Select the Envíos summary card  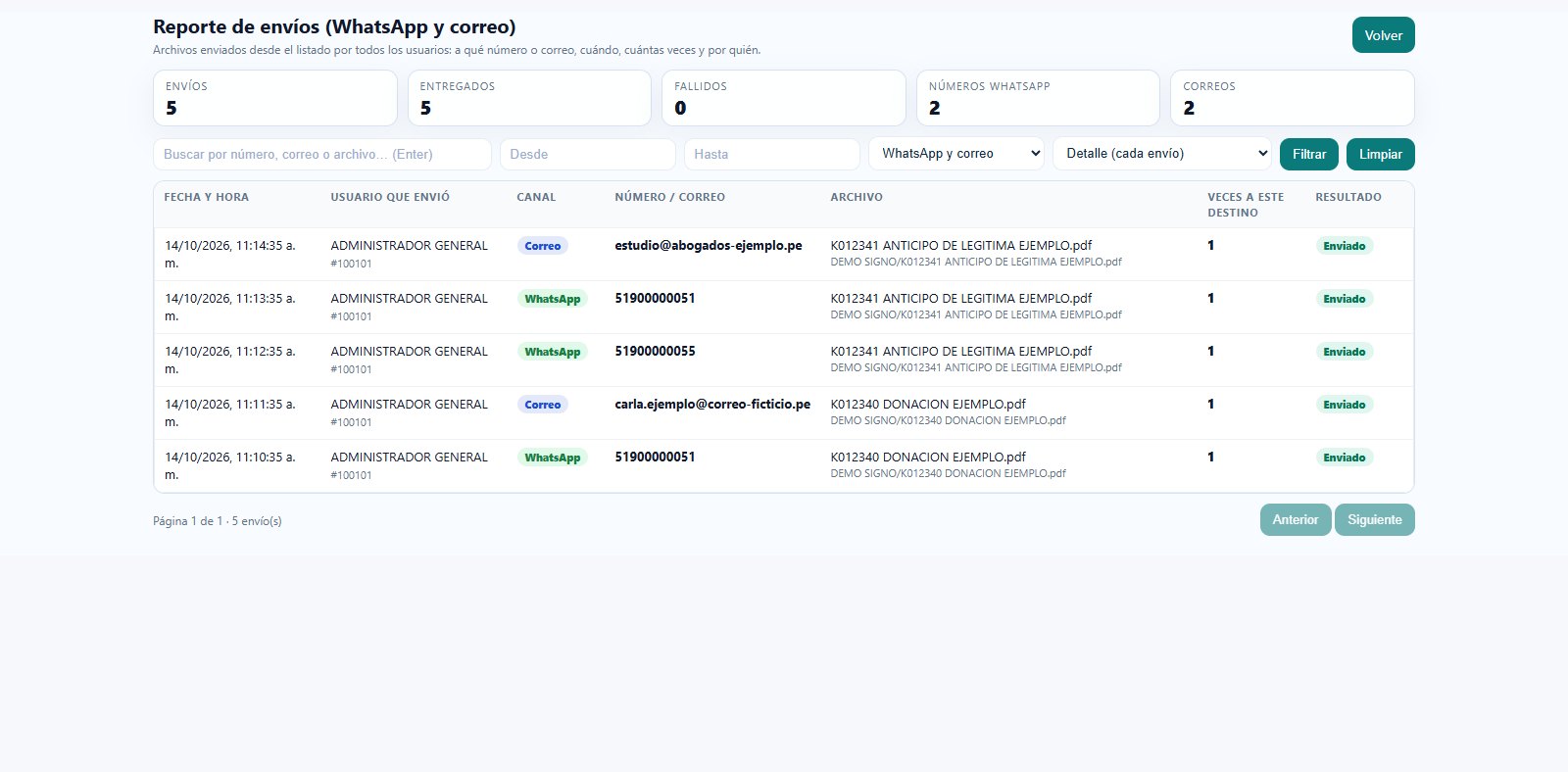pos(275,98)
